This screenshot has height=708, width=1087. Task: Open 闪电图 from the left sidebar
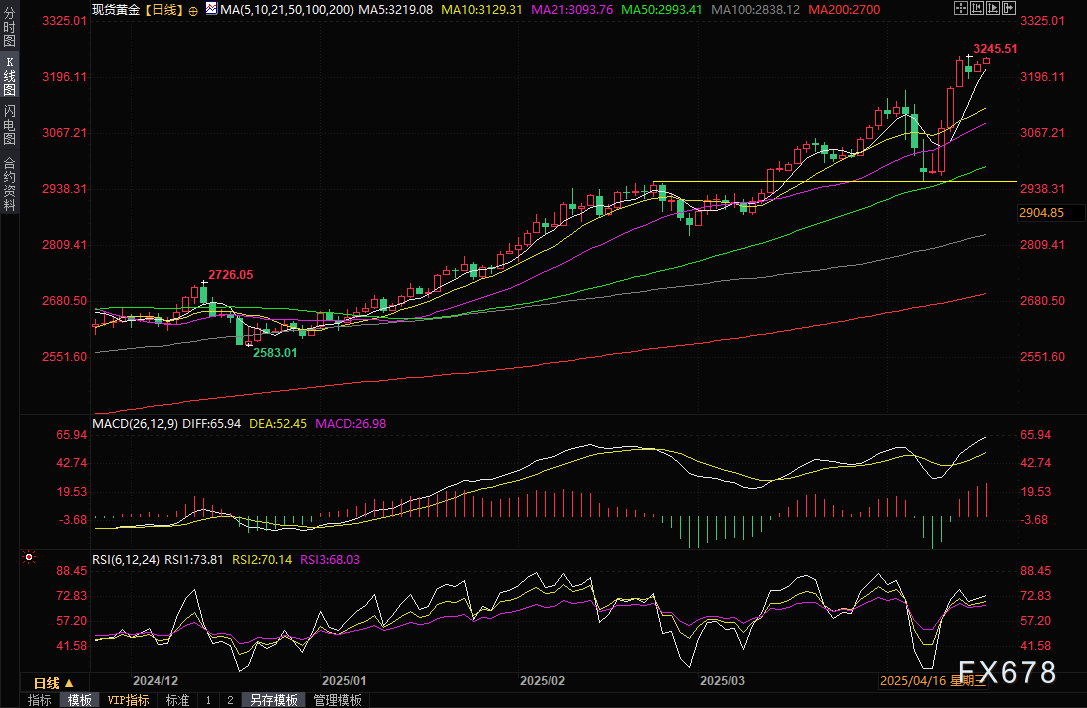(x=9, y=126)
